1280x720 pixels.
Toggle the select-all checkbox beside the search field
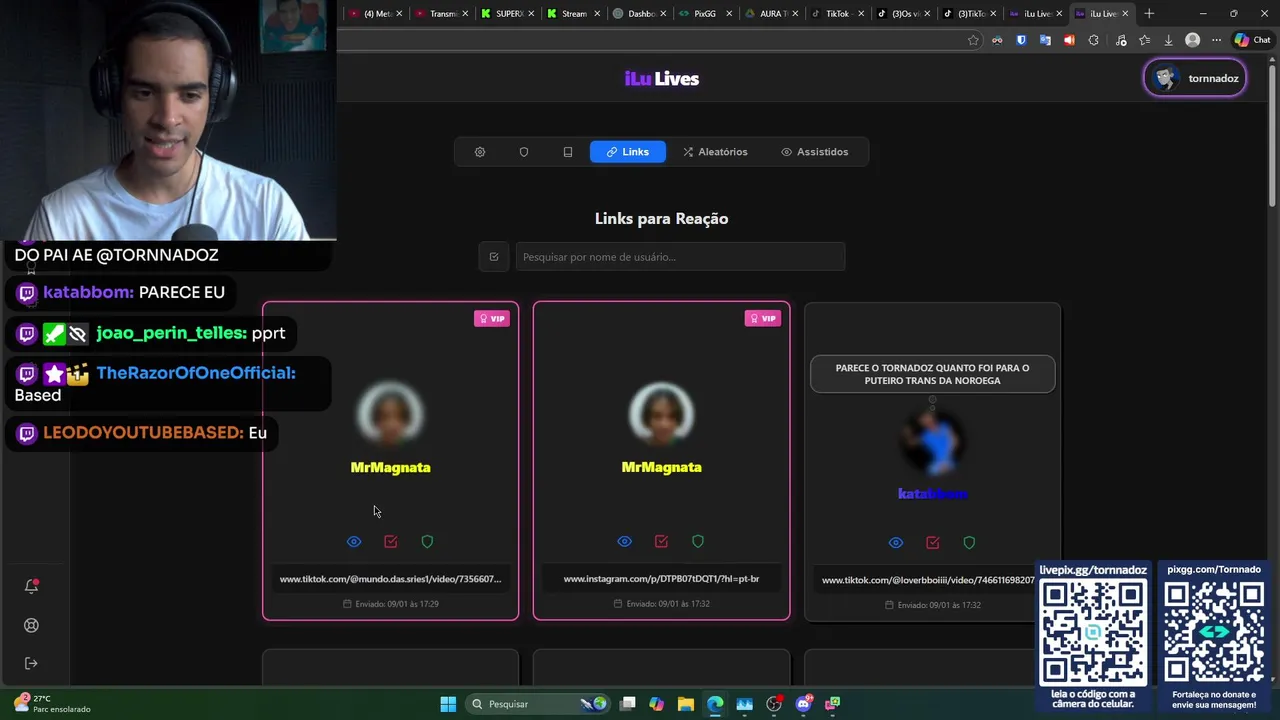(494, 257)
